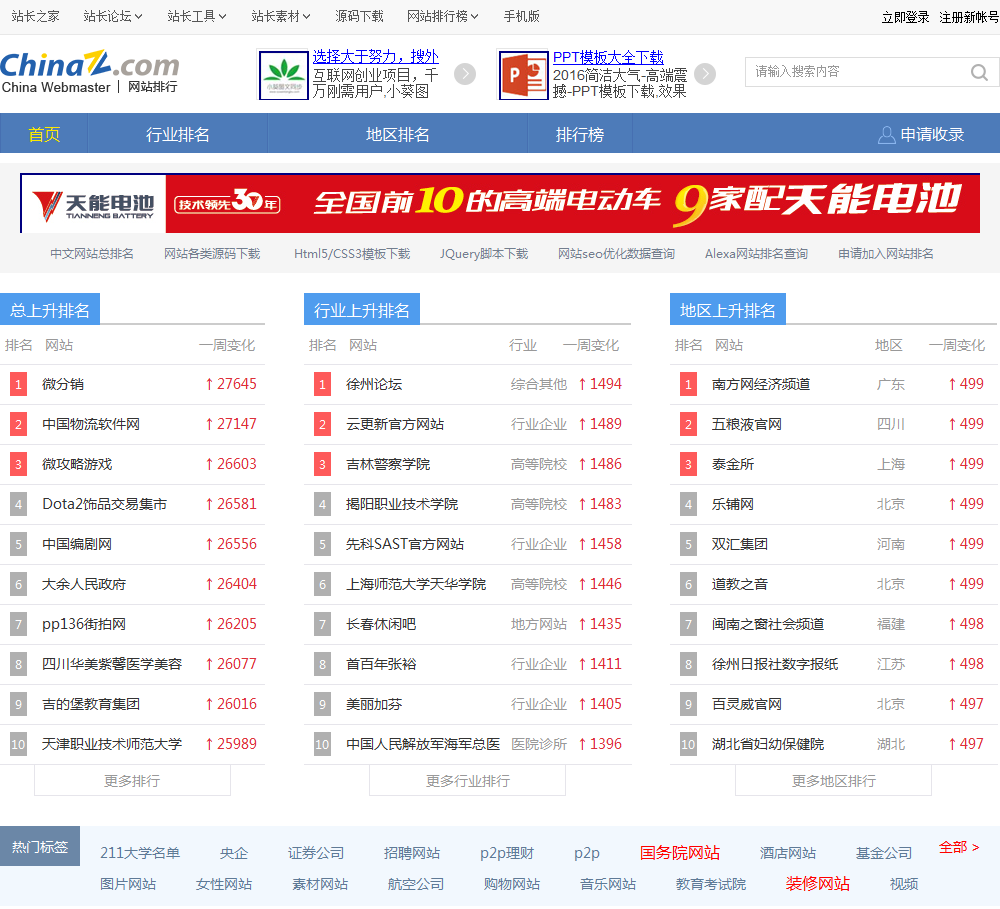
Task: Click the 广东 region label
Action: [x=891, y=384]
